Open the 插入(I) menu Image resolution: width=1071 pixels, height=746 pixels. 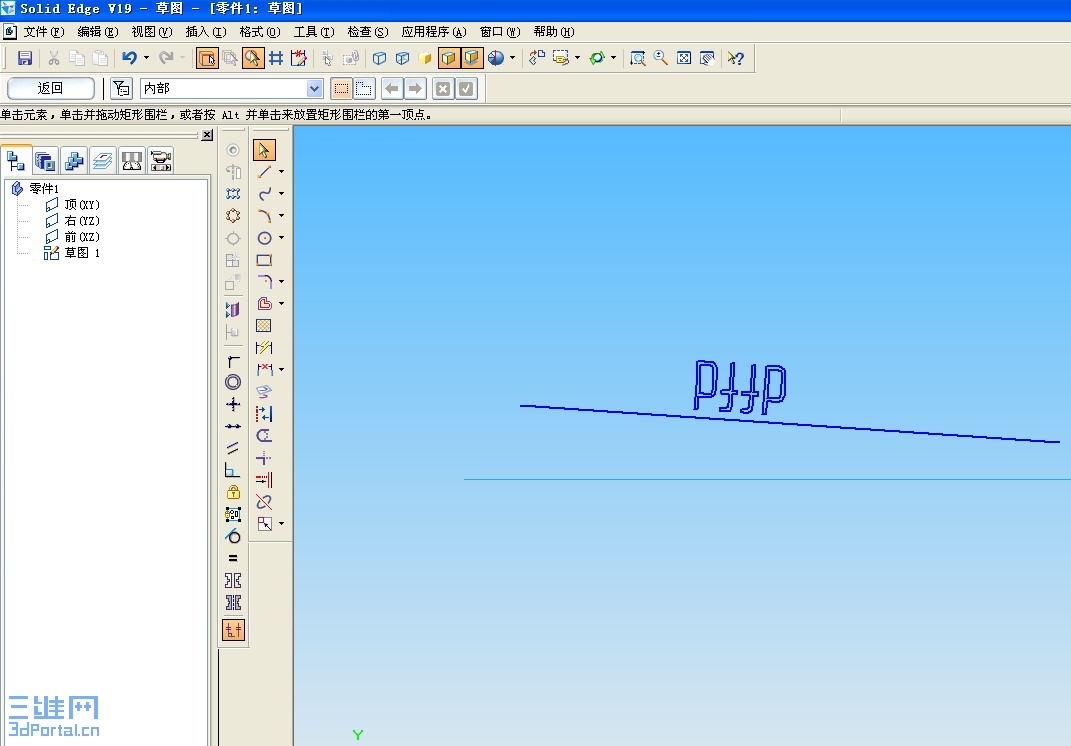[206, 32]
